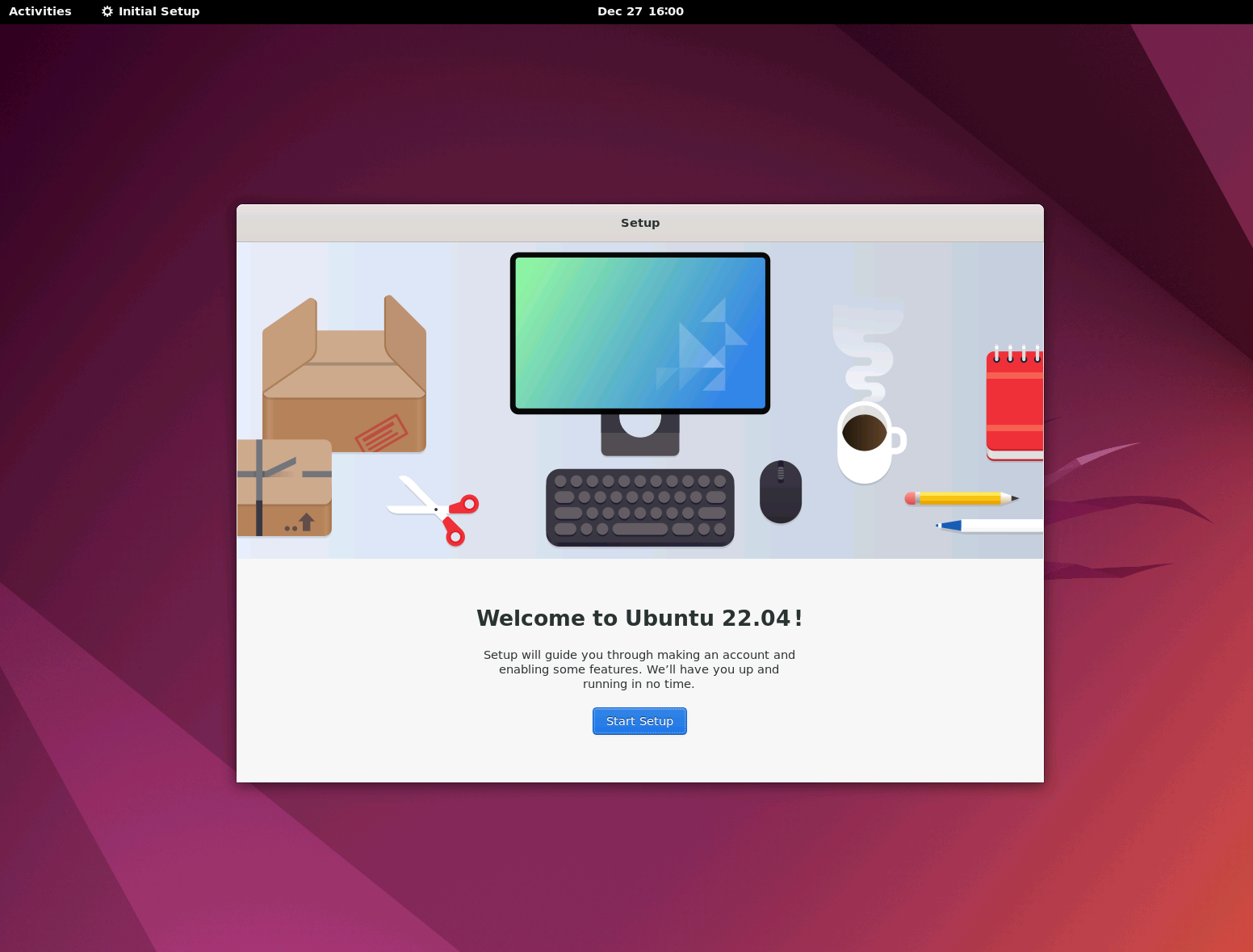Click the Start Setup button
The width and height of the screenshot is (1253, 952).
click(639, 721)
